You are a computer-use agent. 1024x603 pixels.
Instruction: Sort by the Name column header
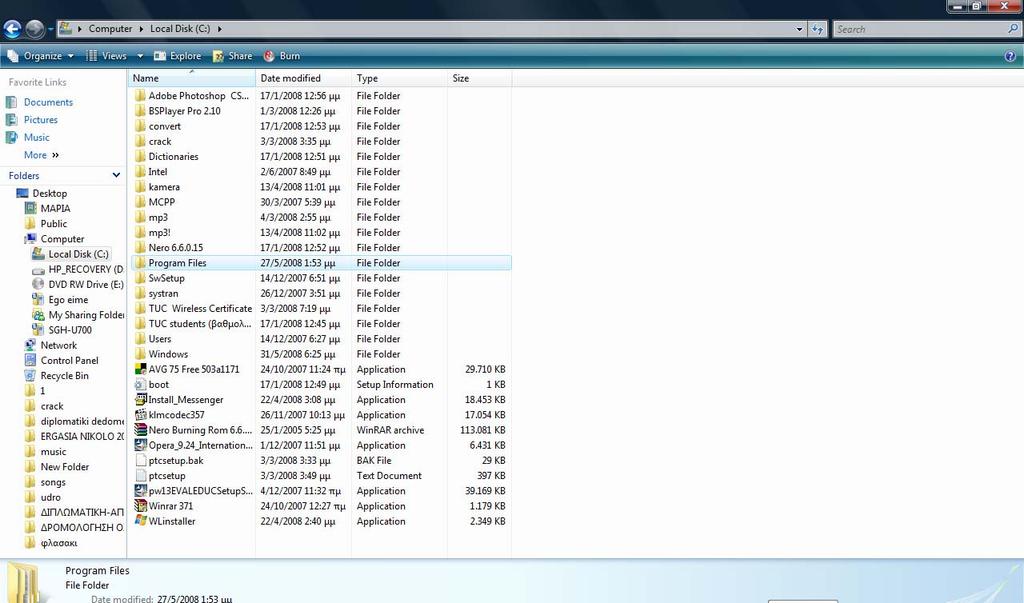click(191, 78)
